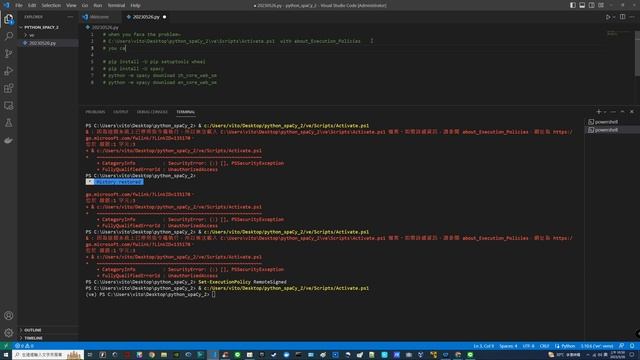Open the Extensions view

[x=9, y=88]
